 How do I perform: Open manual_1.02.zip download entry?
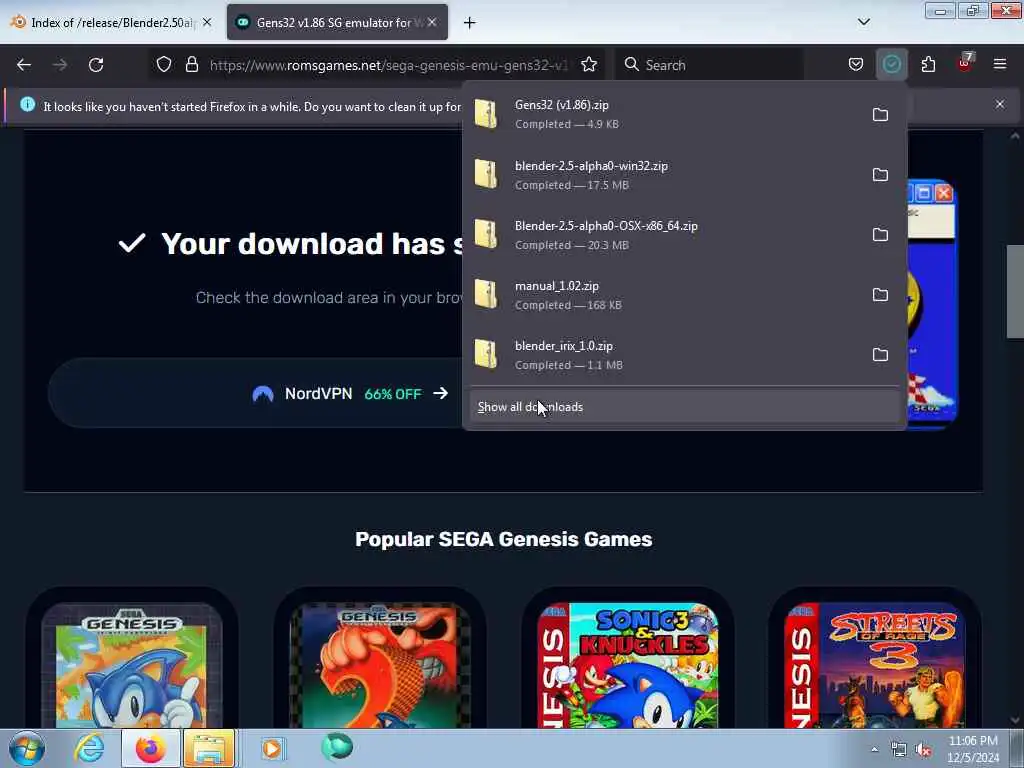(x=666, y=295)
